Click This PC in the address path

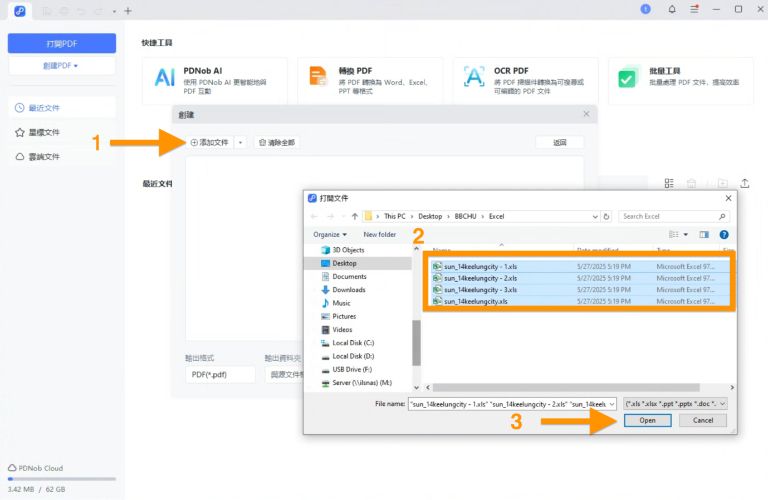tap(395, 216)
